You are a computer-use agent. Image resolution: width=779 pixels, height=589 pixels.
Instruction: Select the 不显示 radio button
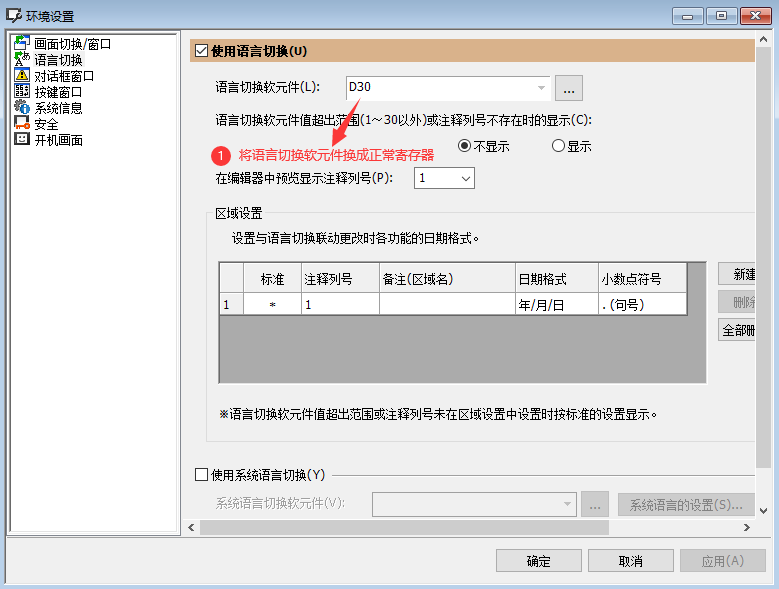coord(465,146)
